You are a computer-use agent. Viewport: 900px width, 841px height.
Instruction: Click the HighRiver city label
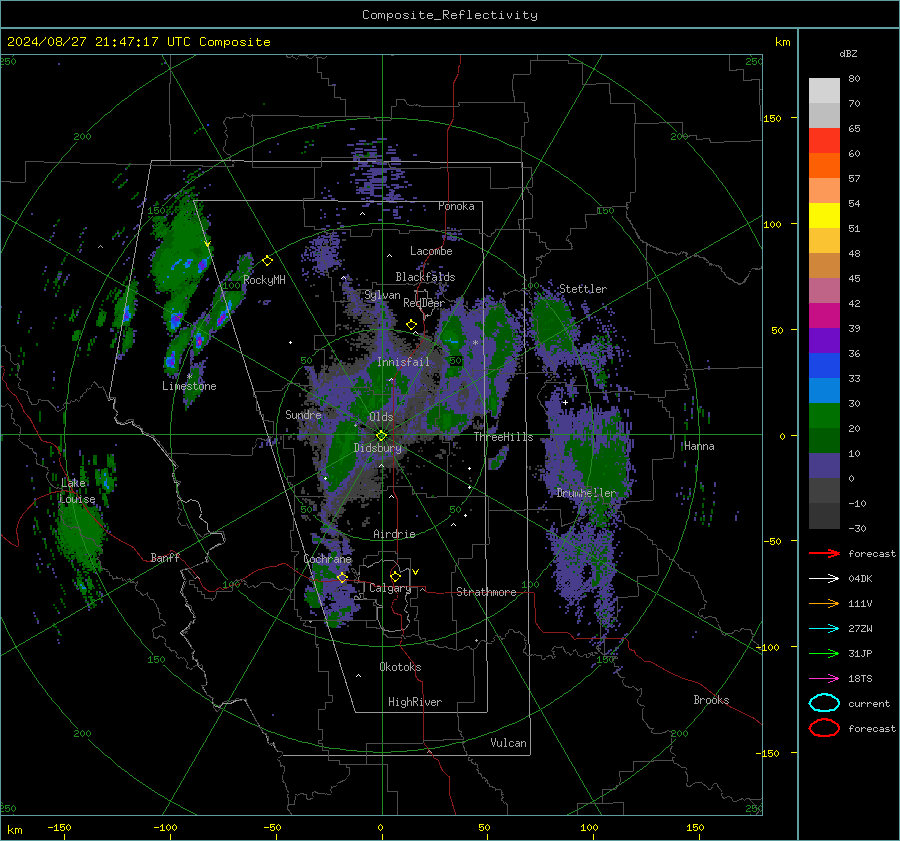415,702
